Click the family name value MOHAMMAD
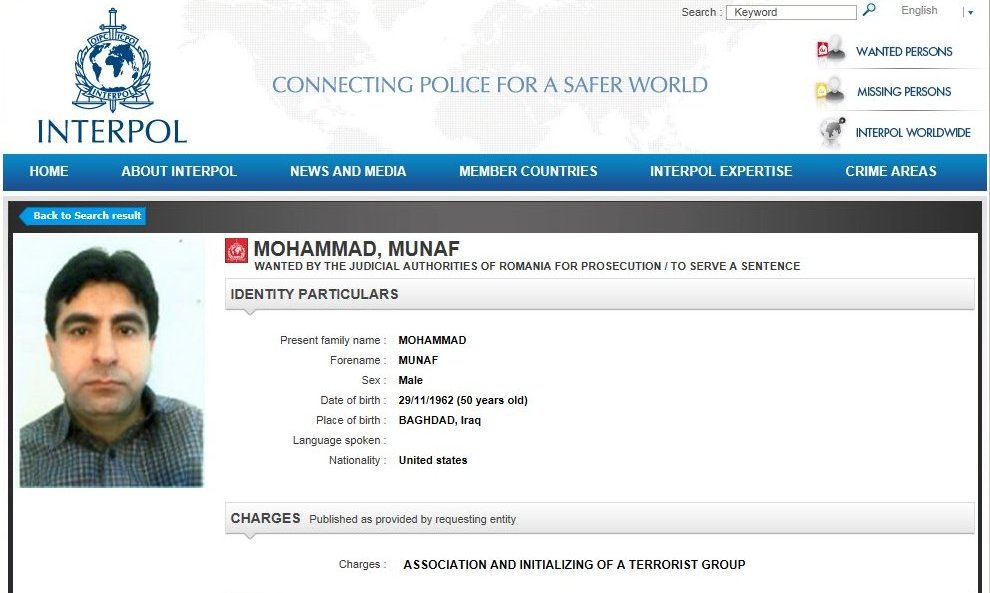The height and width of the screenshot is (593, 990). 432,340
